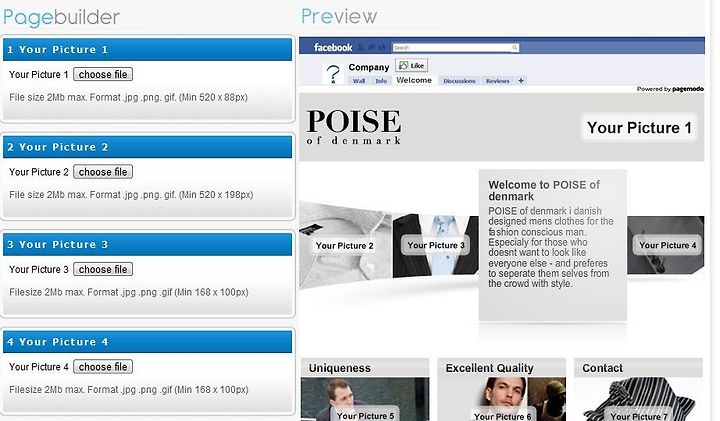Click the Excellent Quality heading
The width and height of the screenshot is (720, 421).
pyautogui.click(x=489, y=368)
